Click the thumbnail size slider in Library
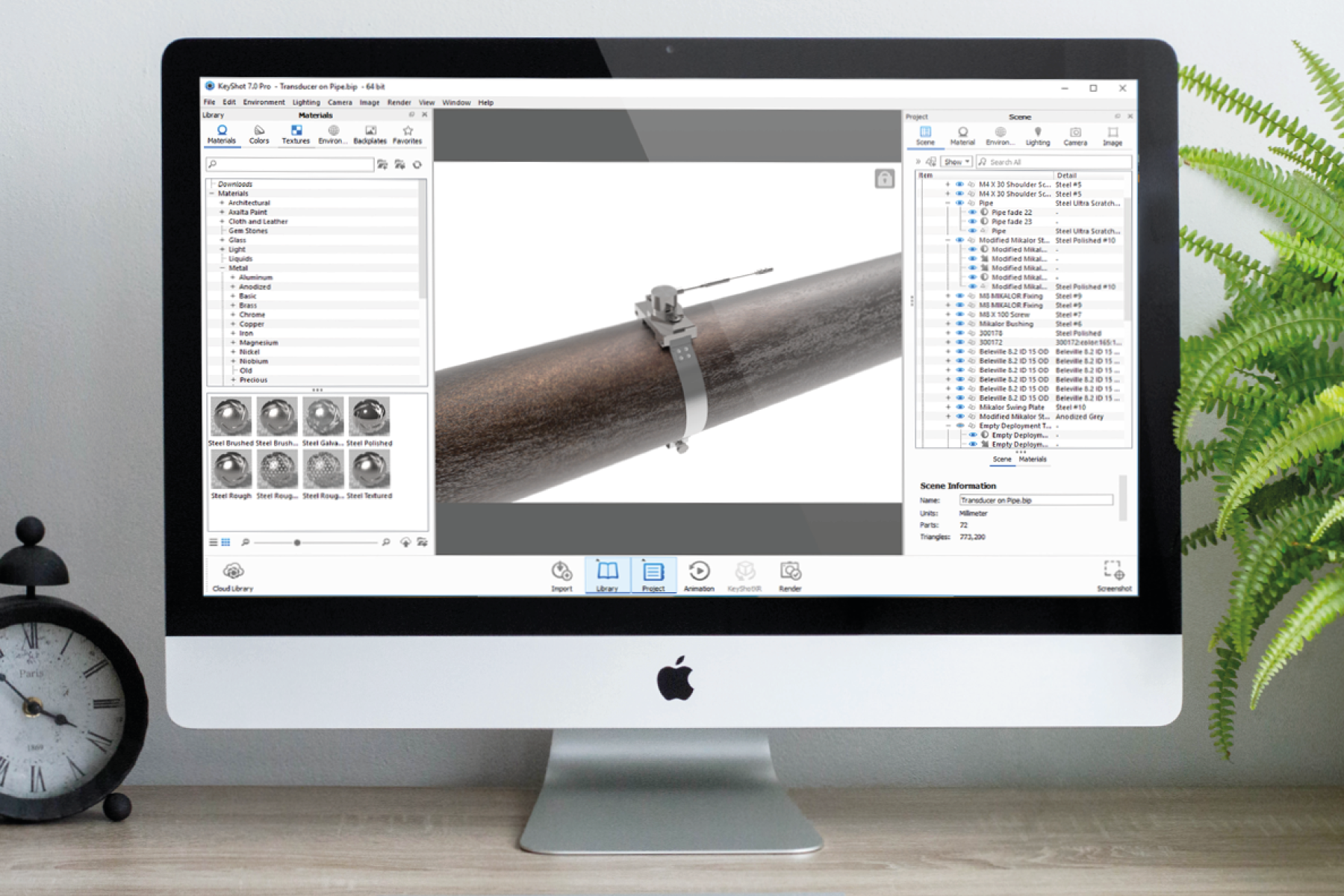The image size is (1344, 896). [x=297, y=543]
